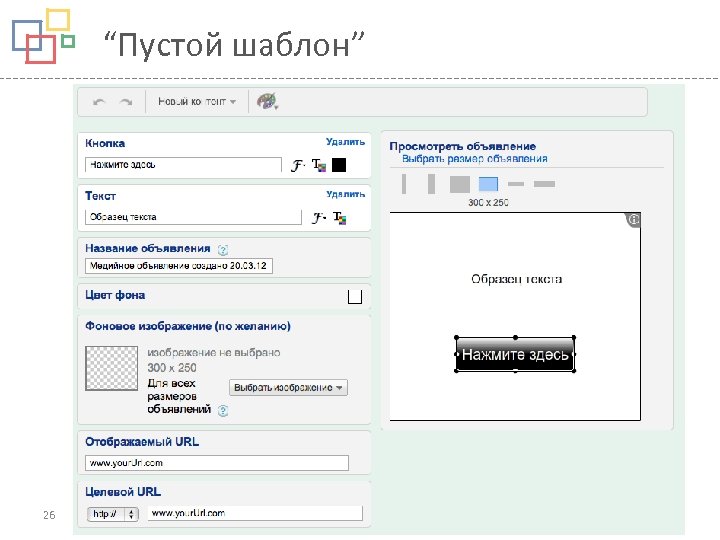Viewport: 720px width, 540px height.
Task: Click Выбрать размер объявления link
Action: (474, 159)
